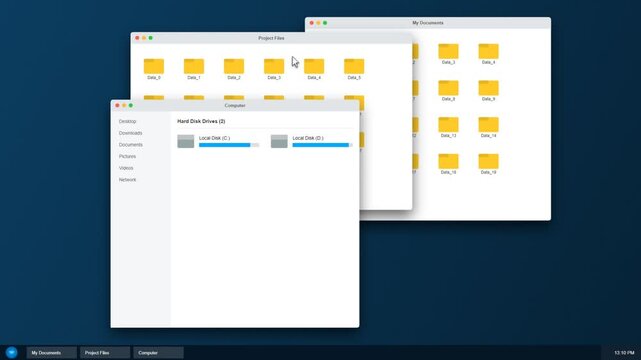Select Pictures in the Computer sidebar
Viewport: 641px width, 360px height.
(x=127, y=157)
